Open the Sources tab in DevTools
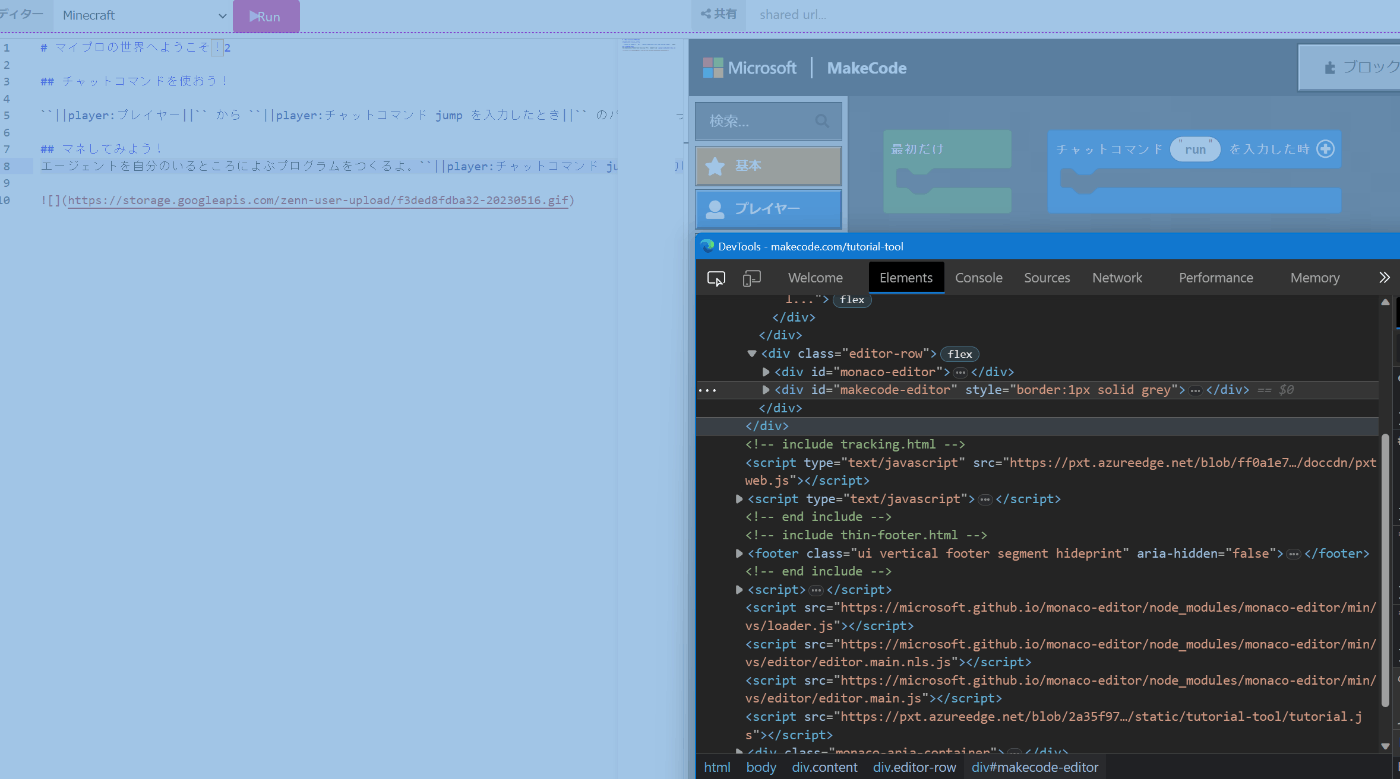 tap(1047, 278)
